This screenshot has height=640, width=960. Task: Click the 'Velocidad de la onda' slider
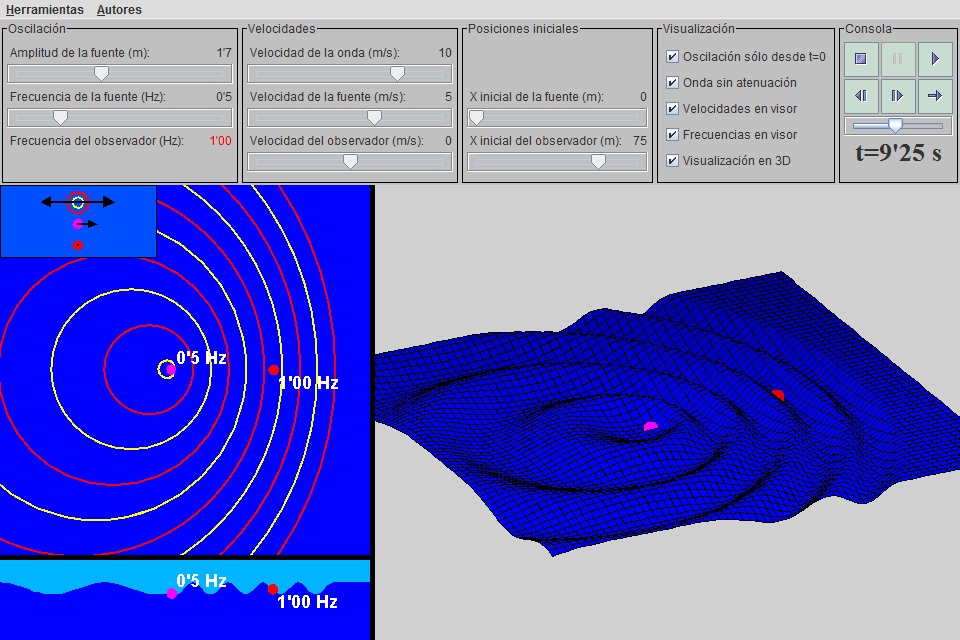pos(397,73)
